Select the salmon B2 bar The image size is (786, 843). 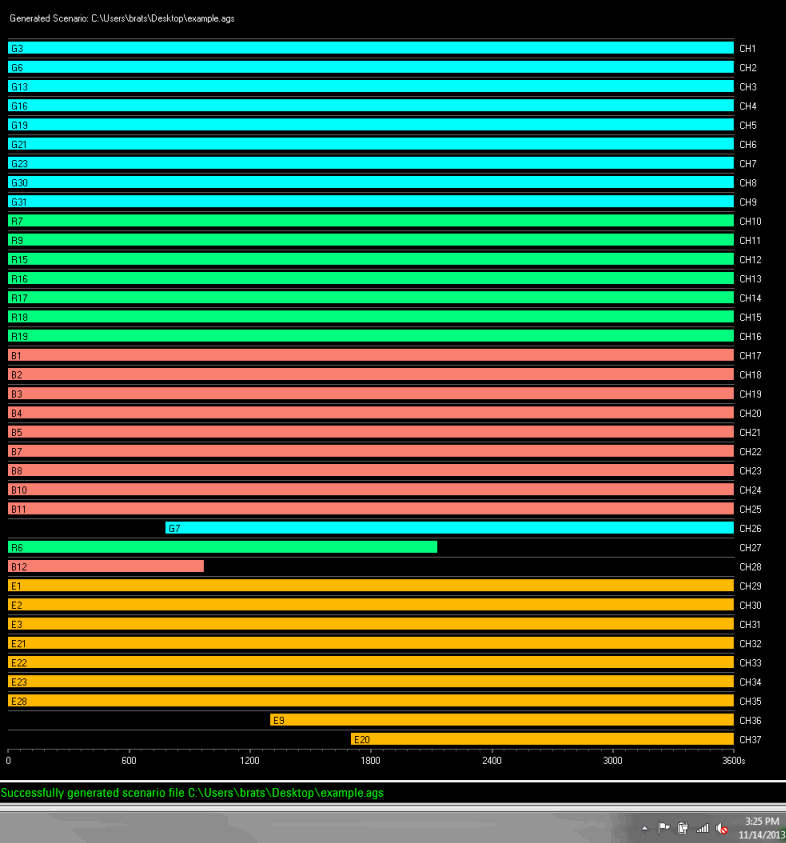click(x=371, y=375)
